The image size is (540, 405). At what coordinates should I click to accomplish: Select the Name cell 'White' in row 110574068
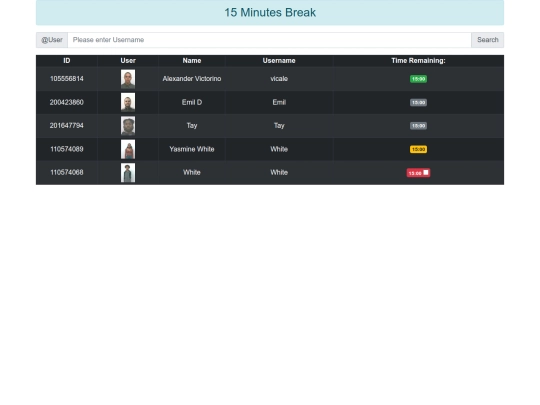point(192,173)
